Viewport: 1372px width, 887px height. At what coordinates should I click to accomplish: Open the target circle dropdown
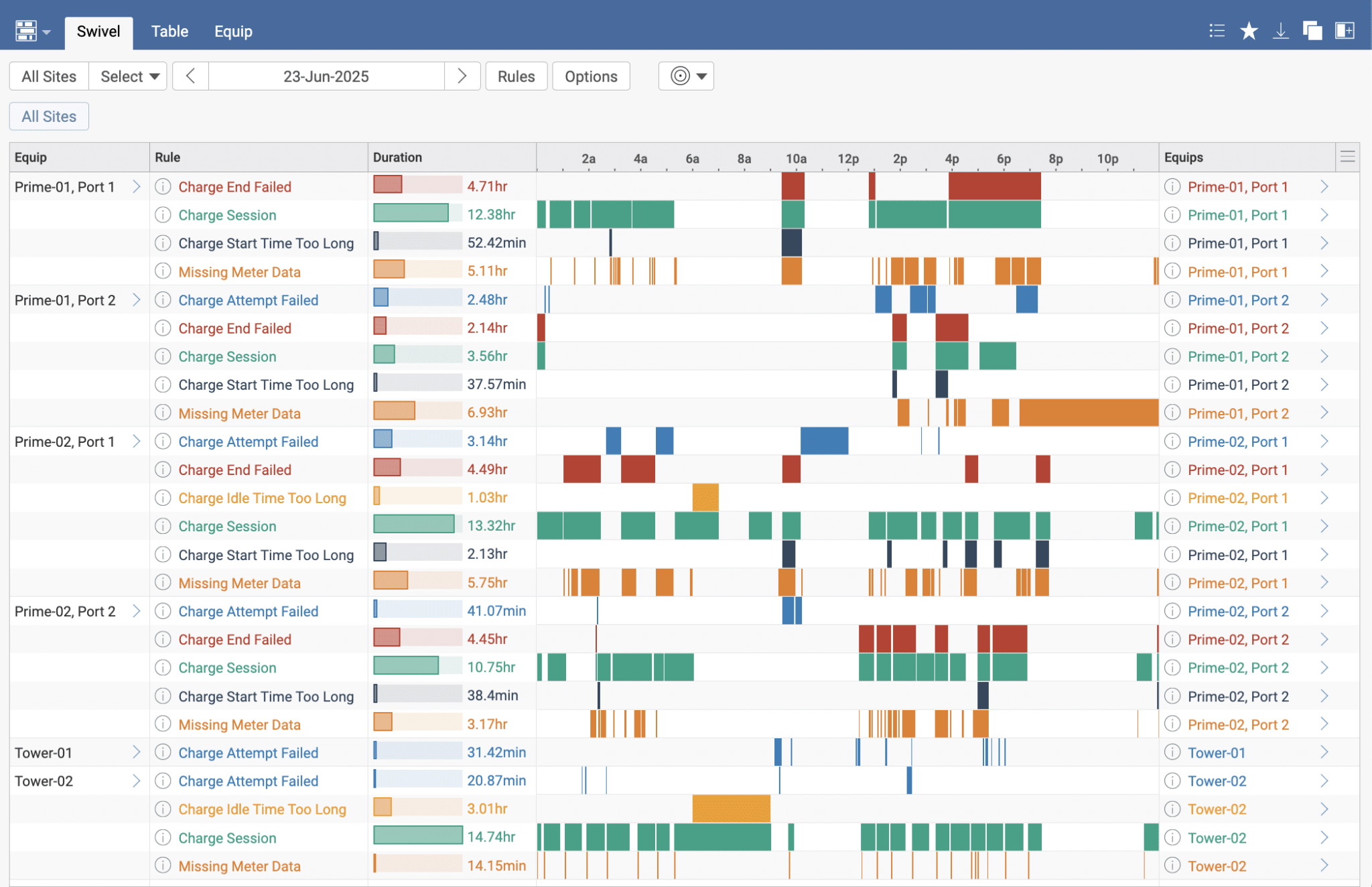(x=686, y=76)
